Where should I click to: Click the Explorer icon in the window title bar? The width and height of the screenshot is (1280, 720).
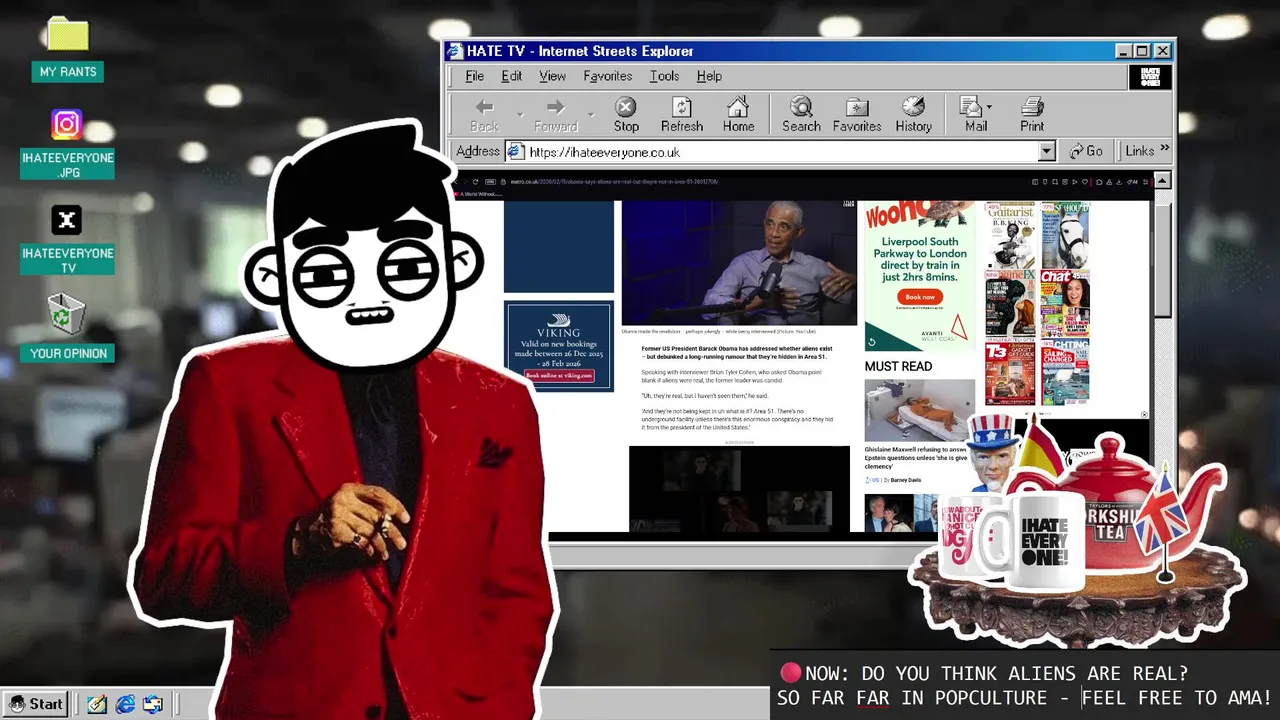tap(455, 51)
